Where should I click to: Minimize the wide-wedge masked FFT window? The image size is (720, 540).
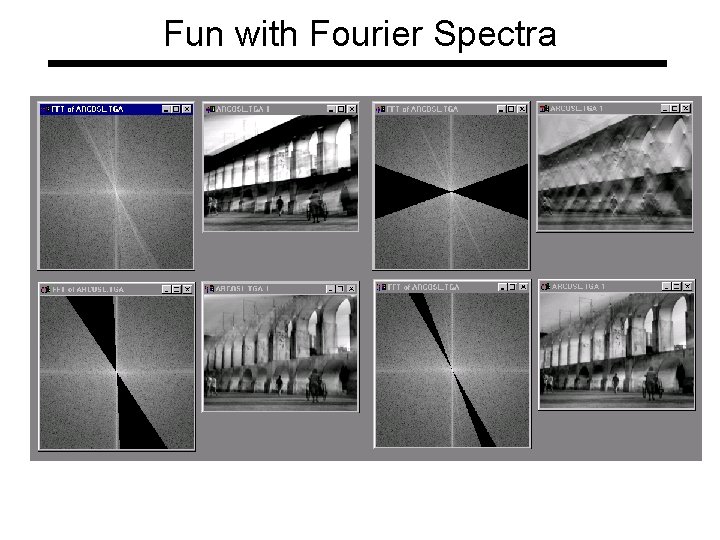tap(167, 289)
